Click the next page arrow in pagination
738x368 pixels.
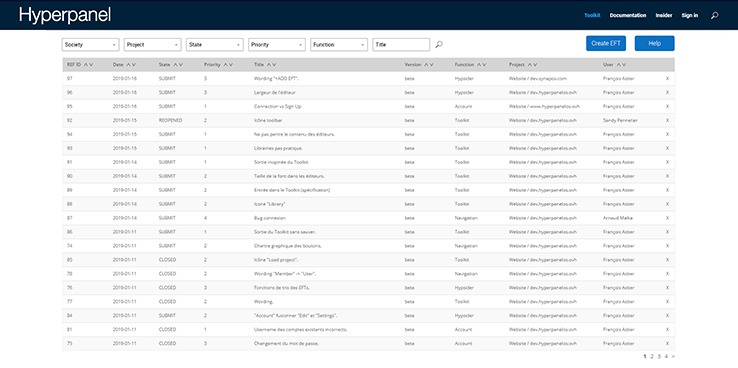674,357
